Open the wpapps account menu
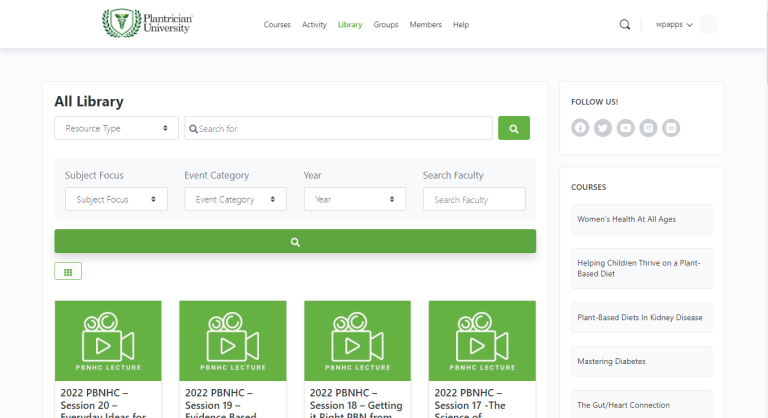Screen dimensions: 768x418 click(673, 25)
